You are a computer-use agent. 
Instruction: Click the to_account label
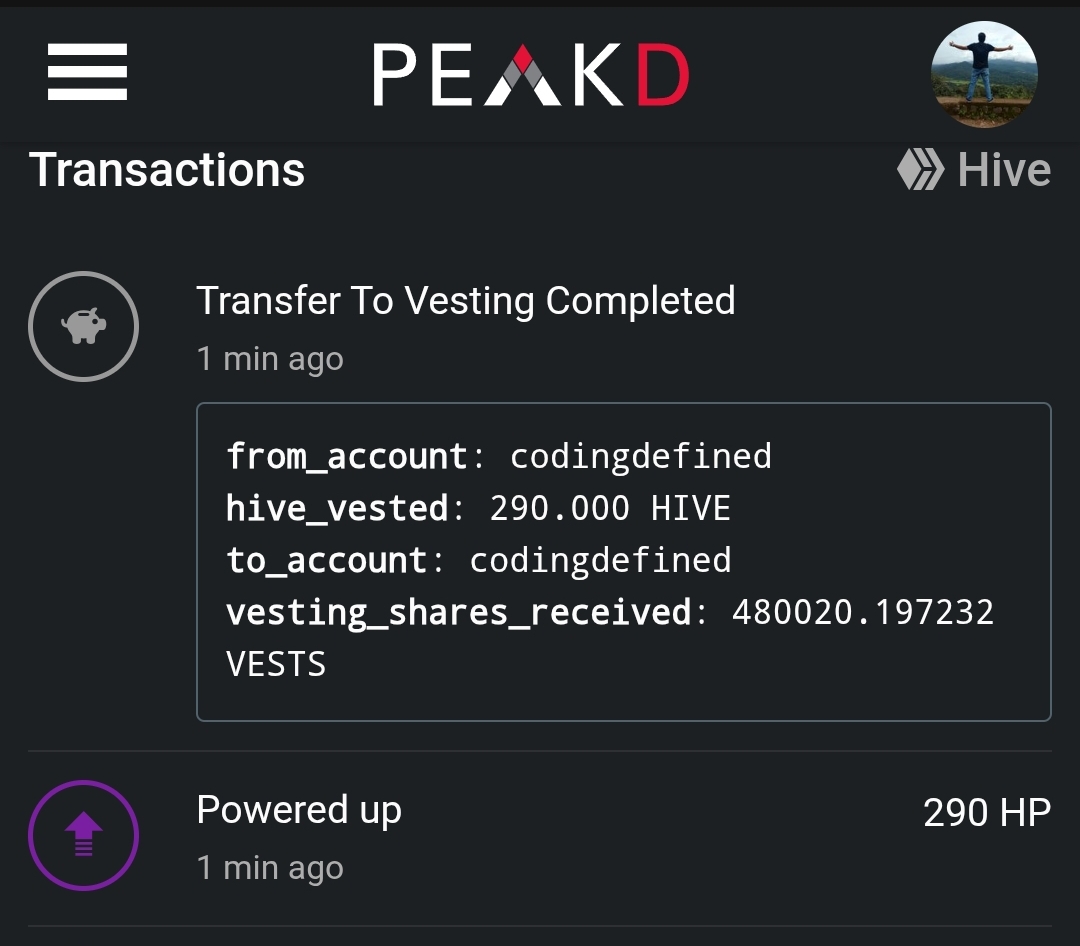326,560
